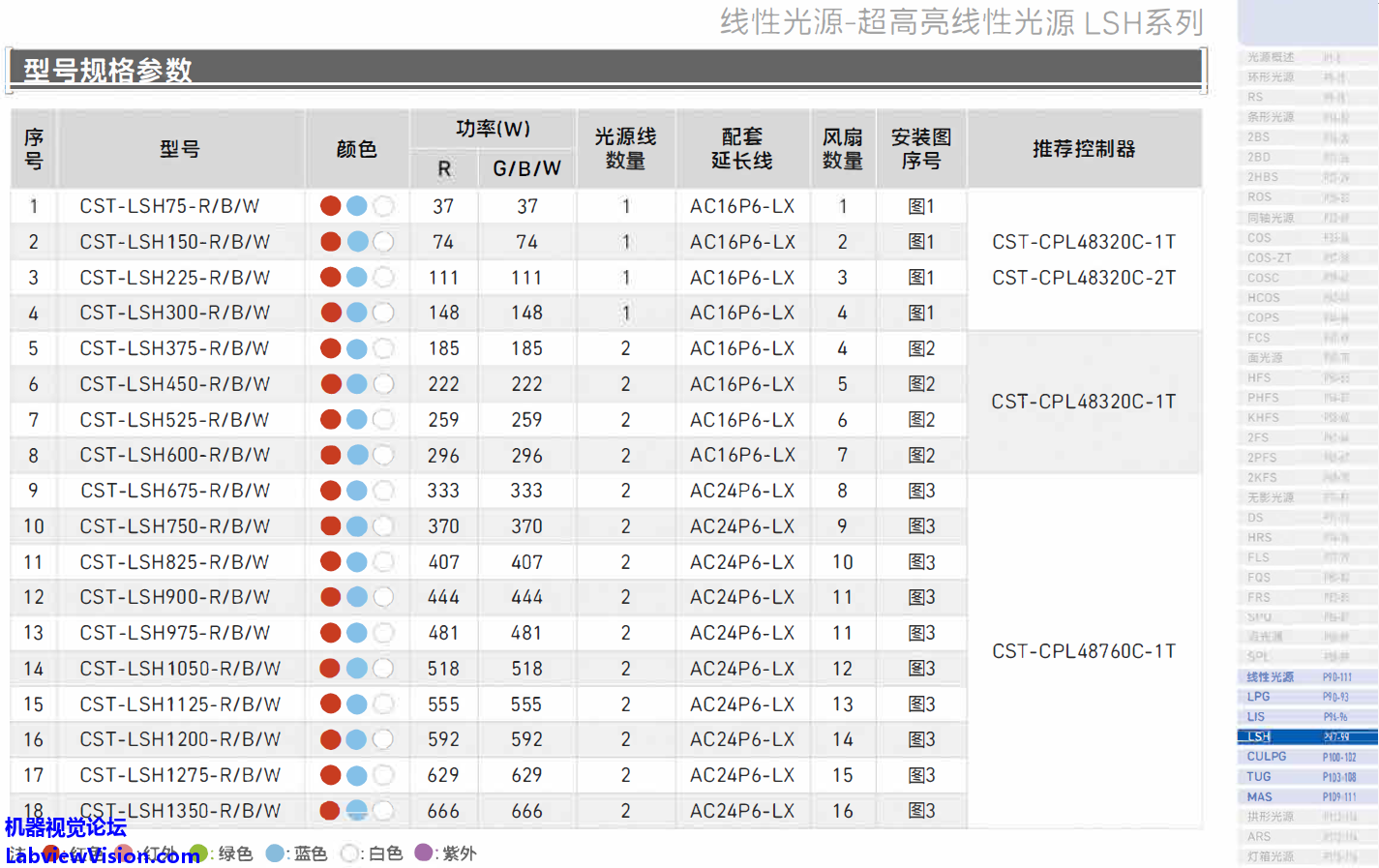This screenshot has height=868, width=1379.
Task: Click the white color dot in the CST-LSH1050-R/B/W row
Action: [x=383, y=668]
